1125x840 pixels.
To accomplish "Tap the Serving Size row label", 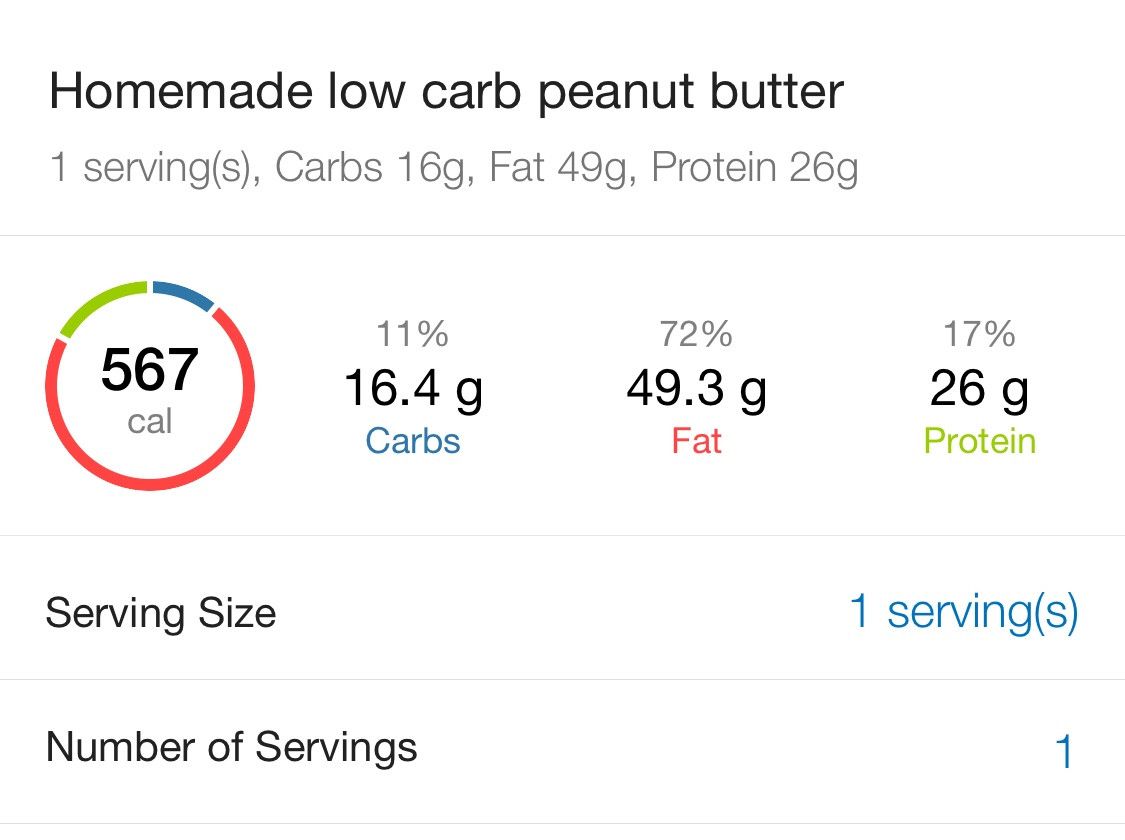I will (161, 612).
